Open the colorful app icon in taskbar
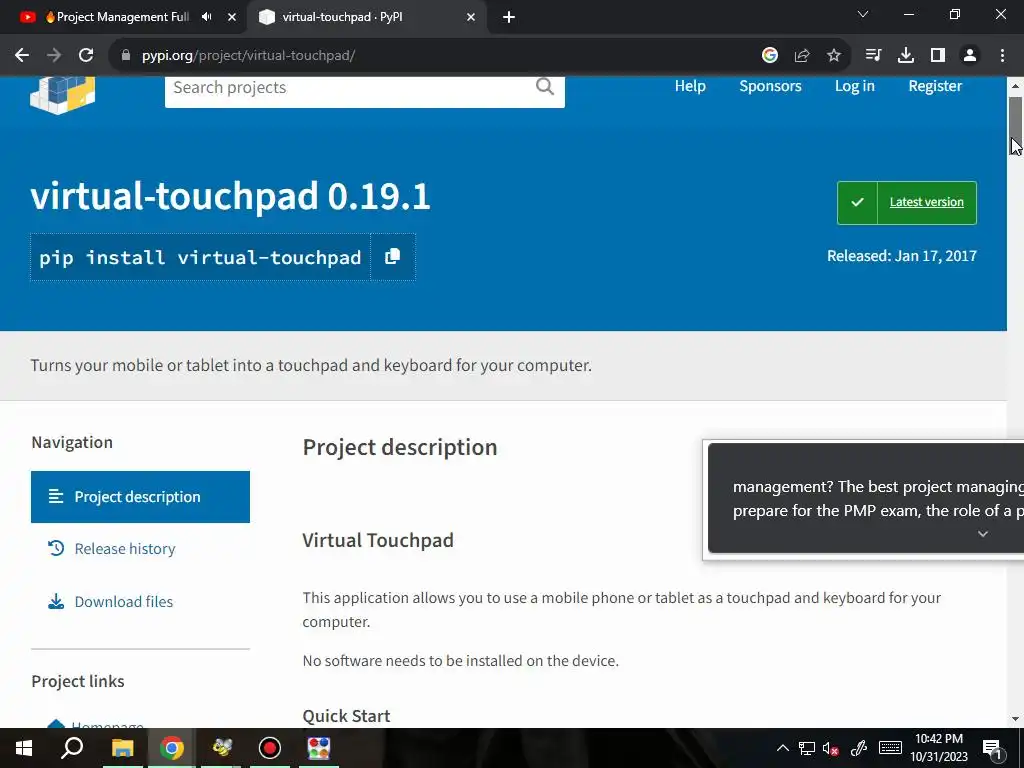The image size is (1024, 768). [319, 748]
